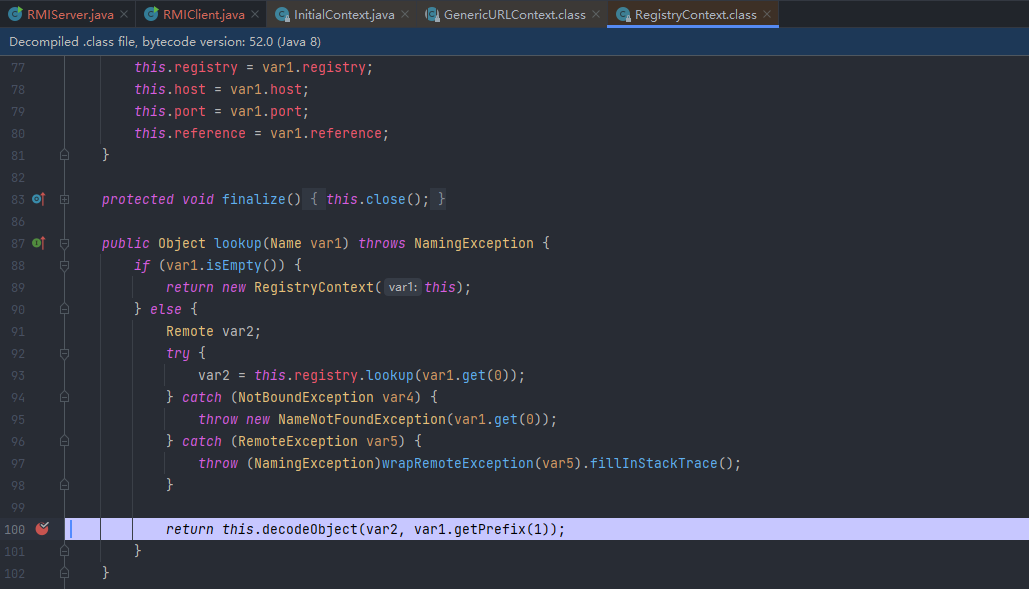Click the RMIClient.java file type icon

pos(151,14)
